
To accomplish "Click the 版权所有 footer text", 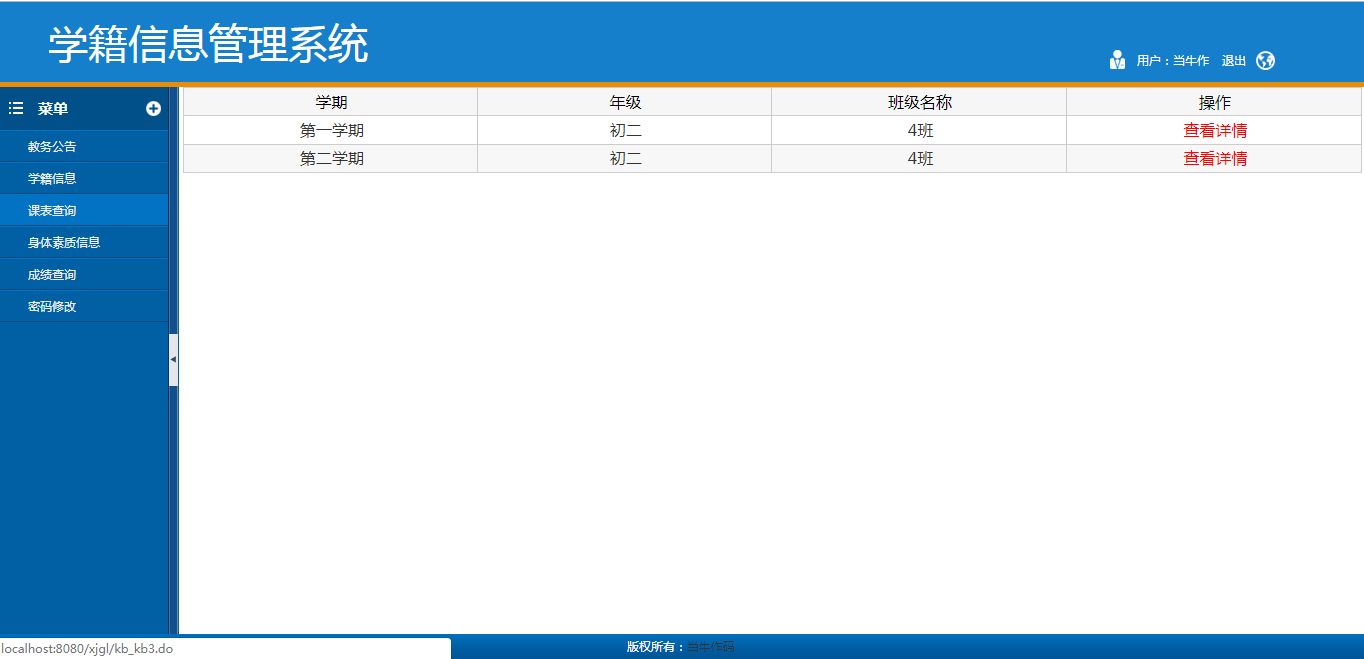I will point(656,647).
